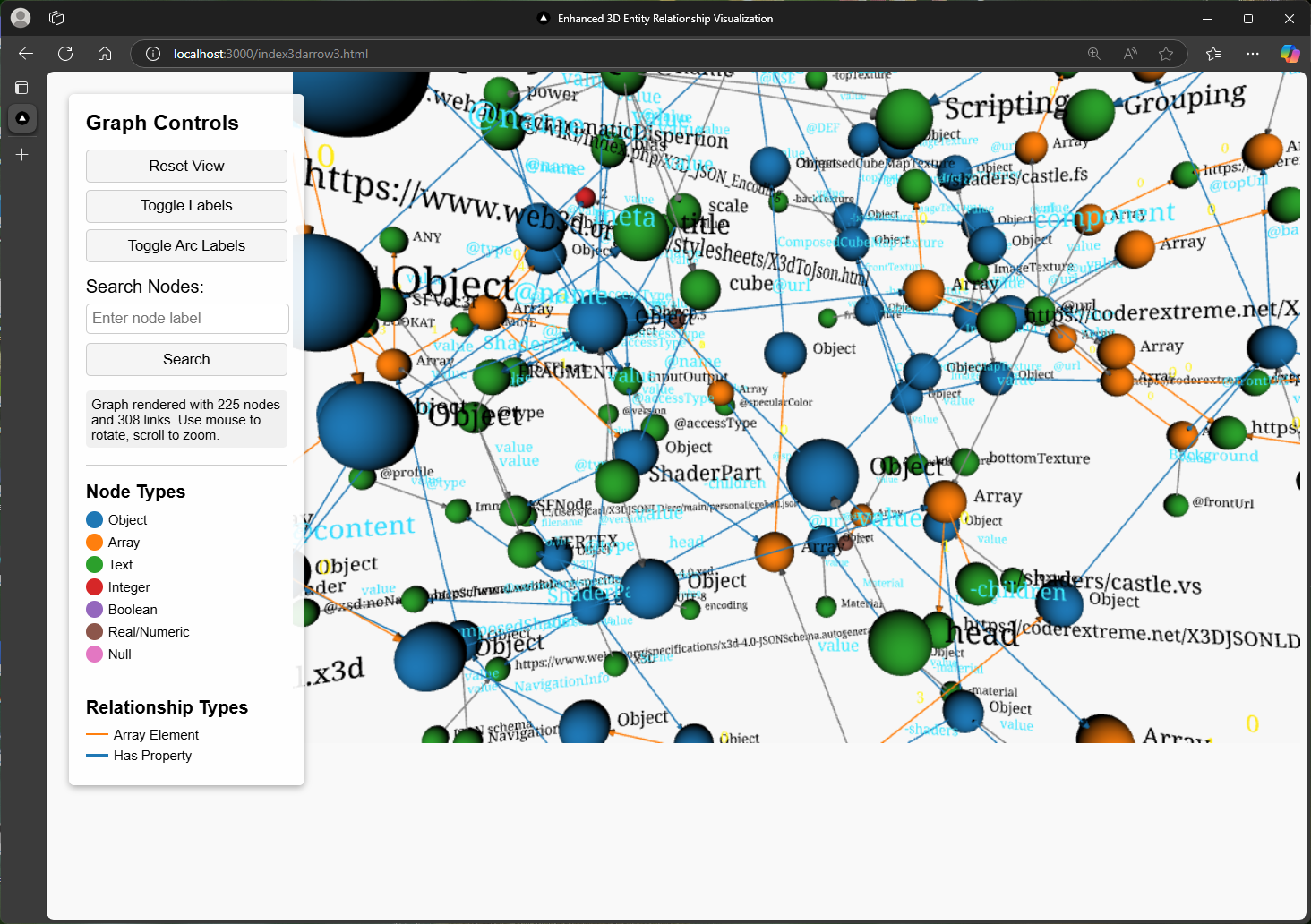Open the favorites list icon
The height and width of the screenshot is (924, 1311).
1213,54
